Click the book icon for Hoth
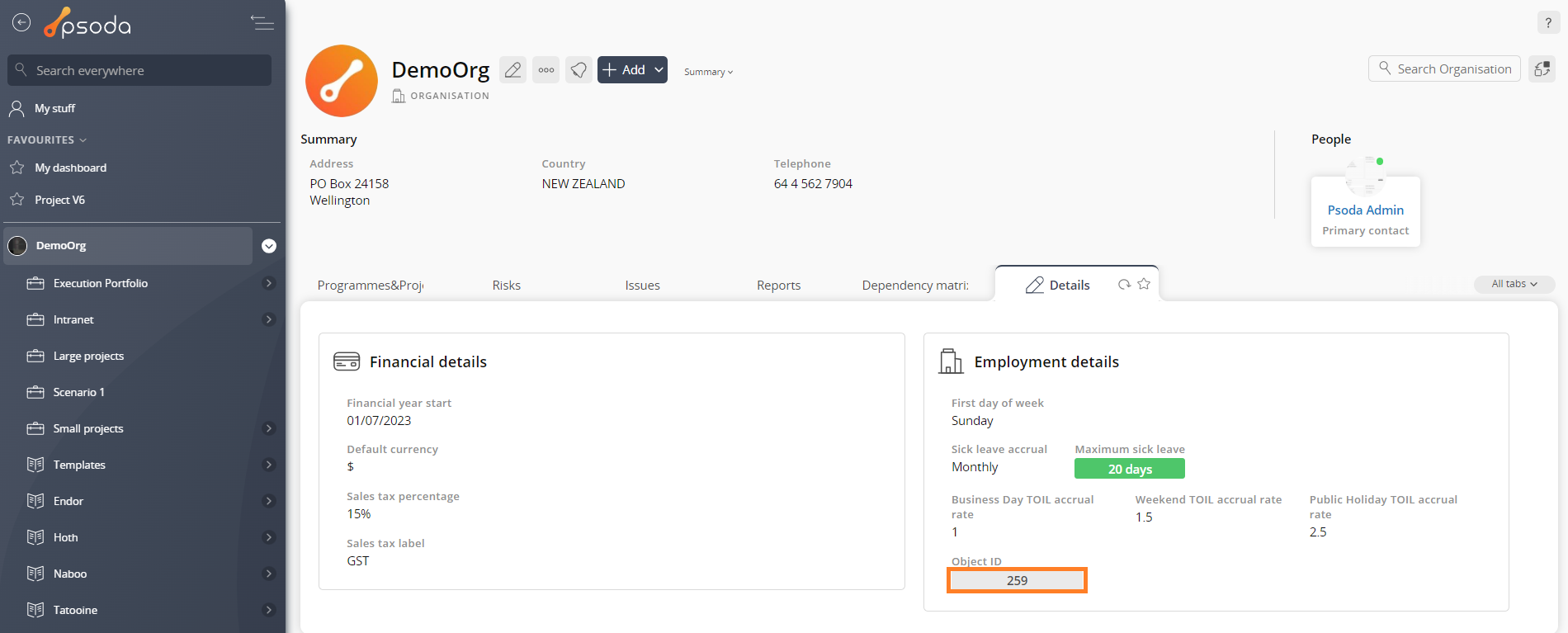The image size is (1568, 633). [x=35, y=537]
